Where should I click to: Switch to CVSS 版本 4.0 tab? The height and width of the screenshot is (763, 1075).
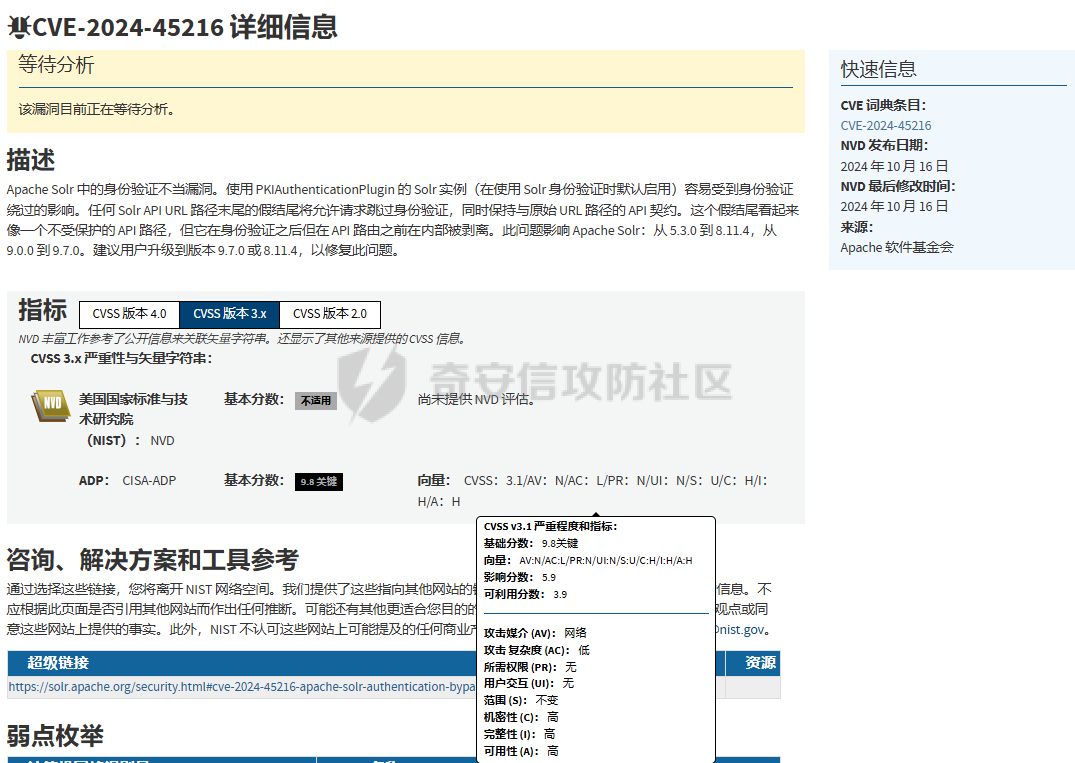130,314
